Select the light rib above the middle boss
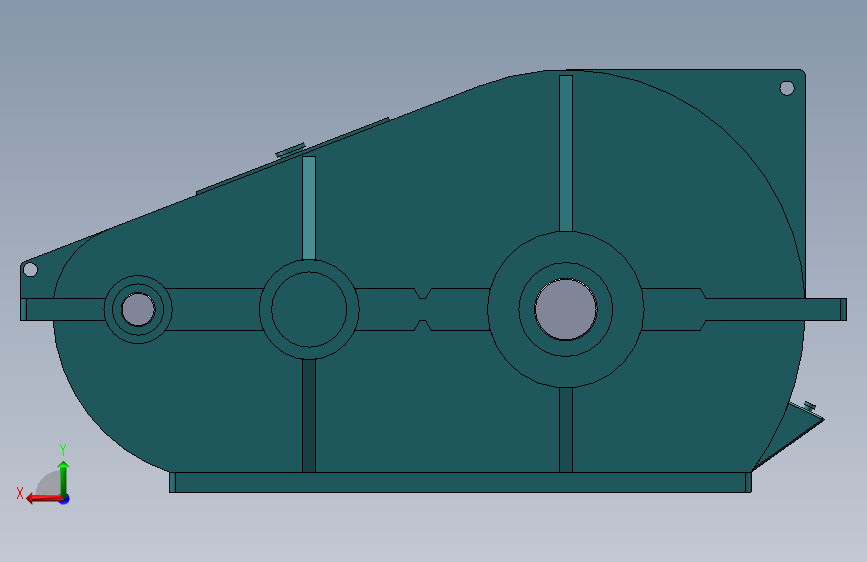 point(309,208)
